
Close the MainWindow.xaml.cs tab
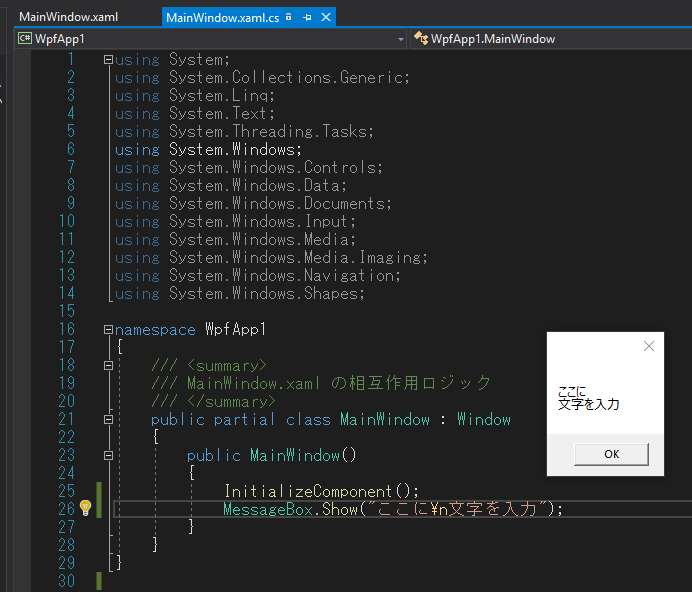pyautogui.click(x=326, y=17)
